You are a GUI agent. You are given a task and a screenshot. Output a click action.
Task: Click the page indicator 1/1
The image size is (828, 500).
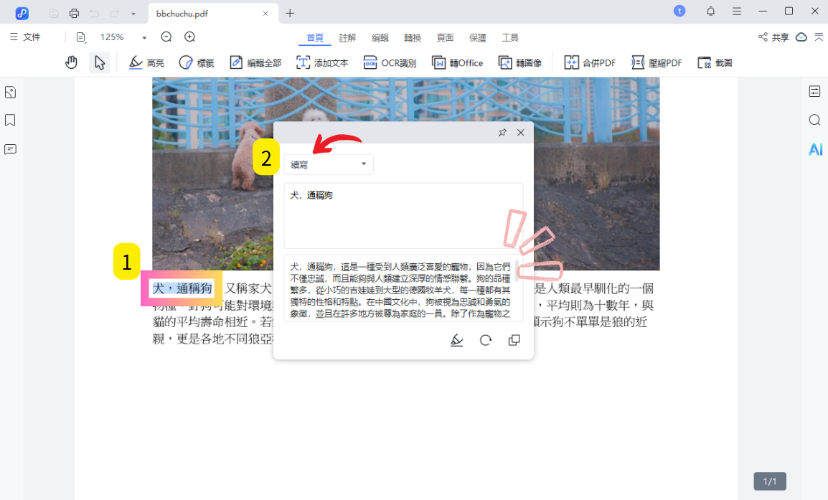pos(770,482)
